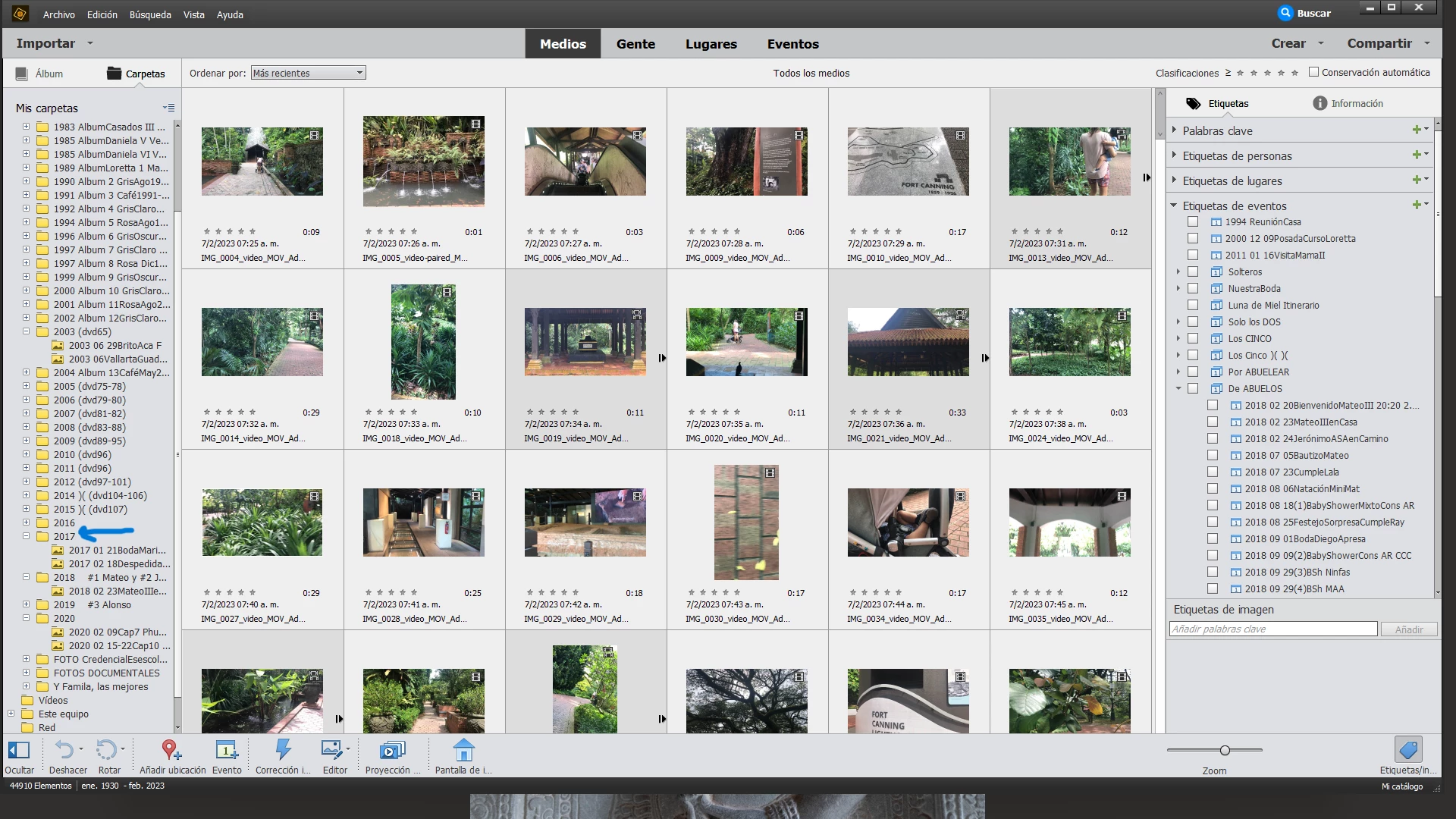Click the Añadir palabras clave field
Screen dimensions: 1456x819
pyautogui.click(x=1272, y=629)
